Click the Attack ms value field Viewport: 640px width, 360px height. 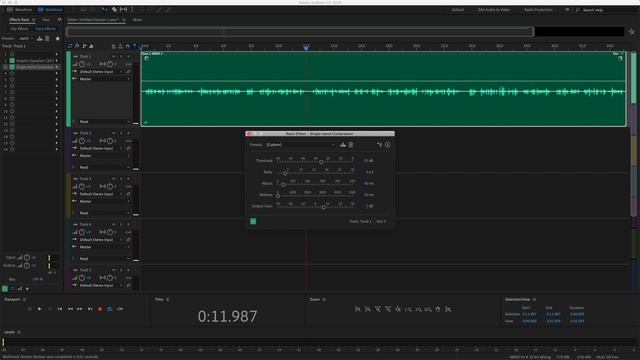click(x=368, y=184)
